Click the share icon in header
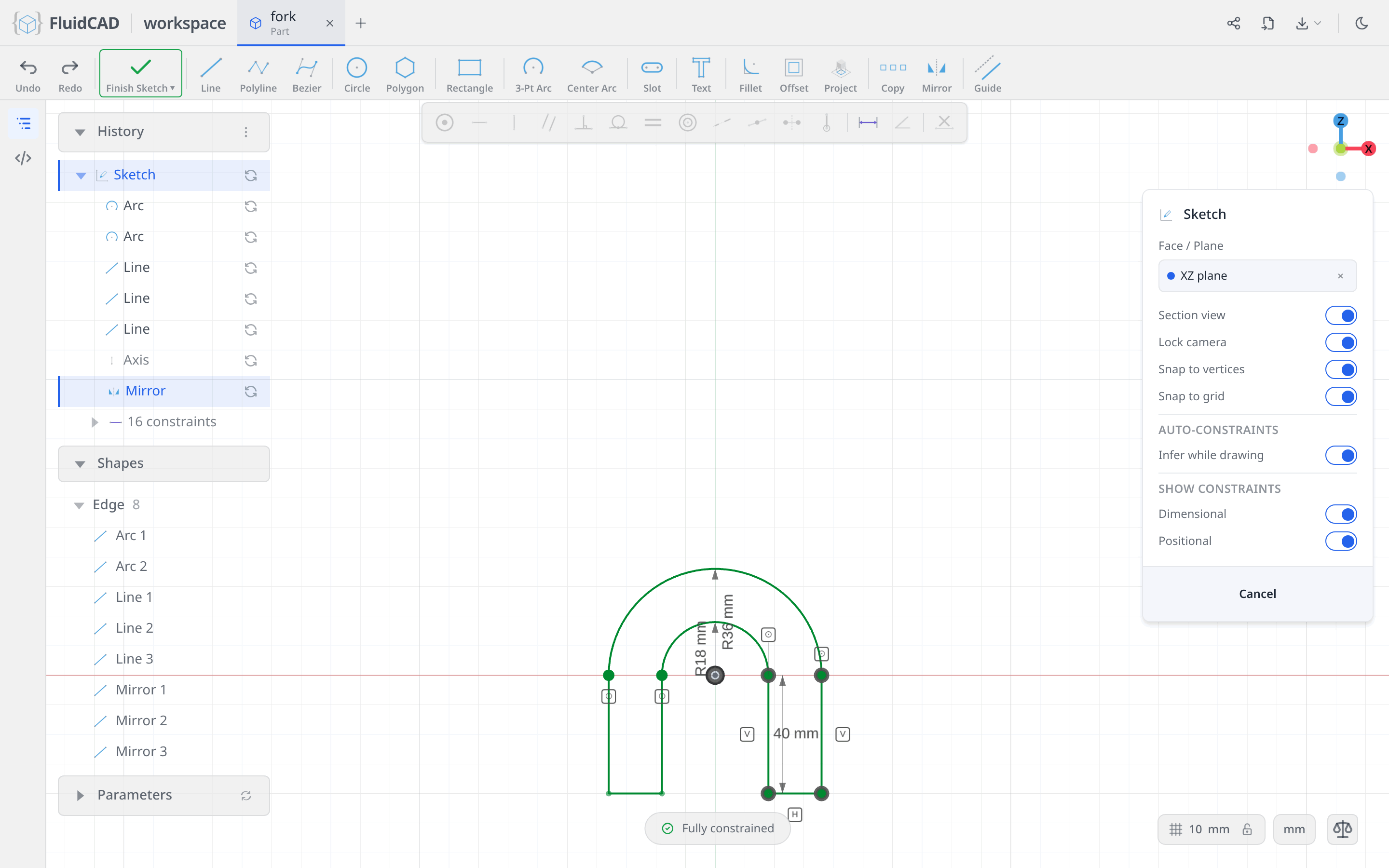 (x=1233, y=23)
